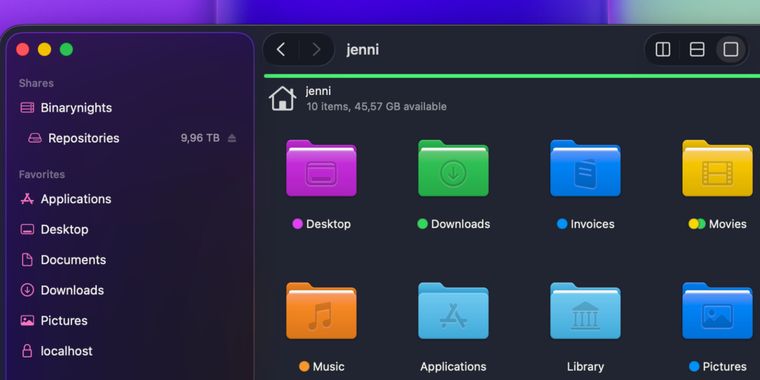
Task: Select the blue Invoices folder
Action: coord(586,168)
